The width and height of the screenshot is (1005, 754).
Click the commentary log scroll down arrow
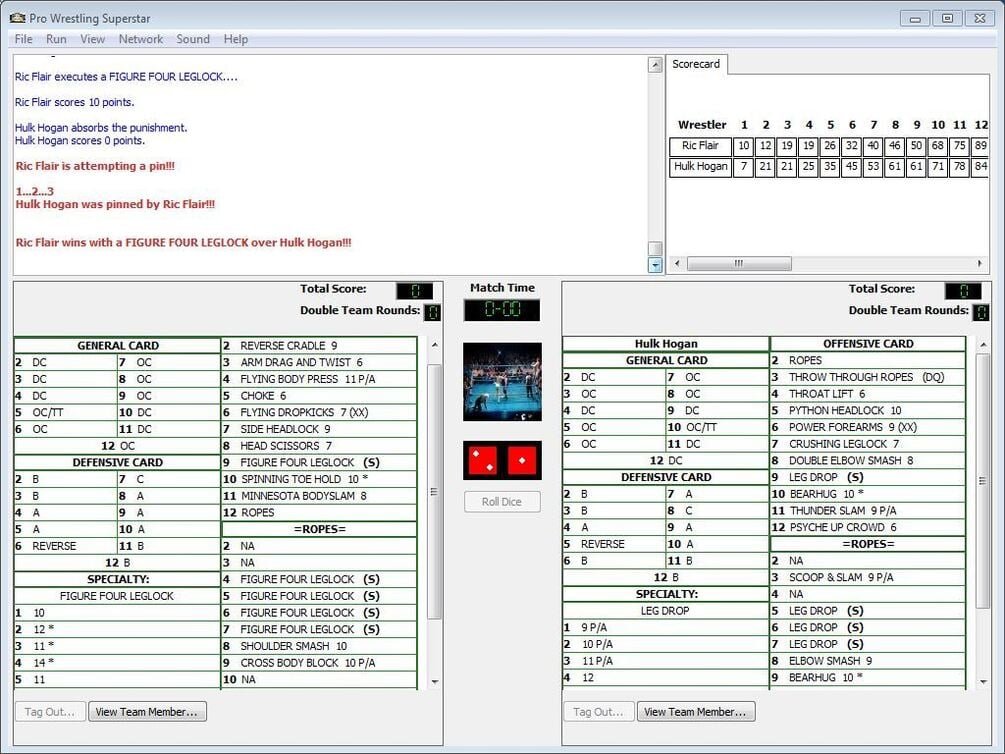[x=655, y=265]
